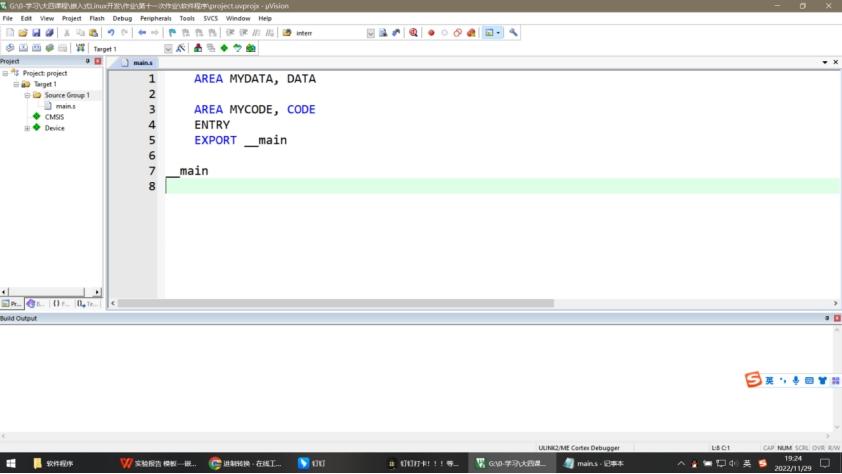Select the CMSIS component in the tree

point(54,117)
